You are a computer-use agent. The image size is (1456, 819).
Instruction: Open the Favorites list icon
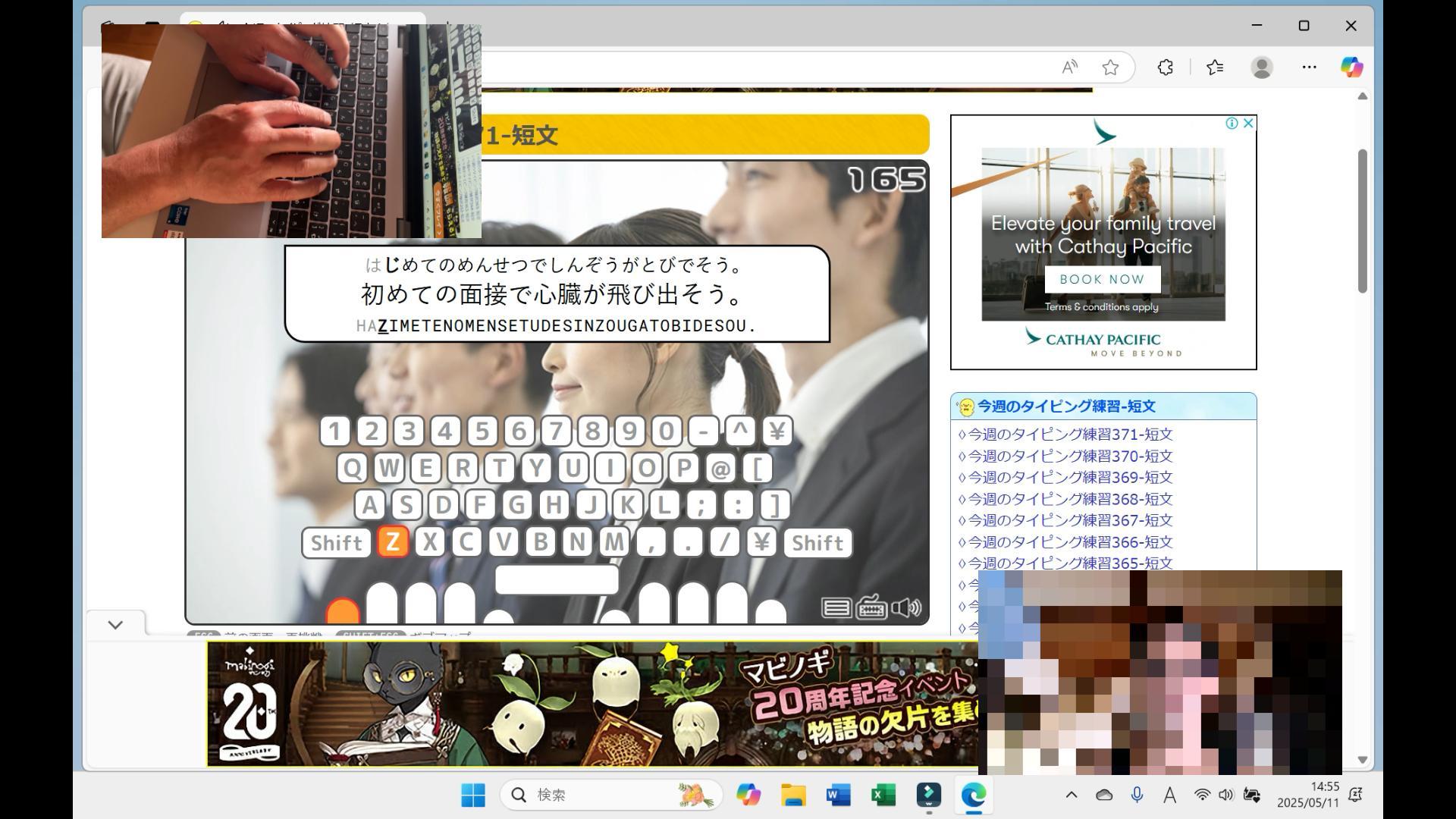[1215, 67]
